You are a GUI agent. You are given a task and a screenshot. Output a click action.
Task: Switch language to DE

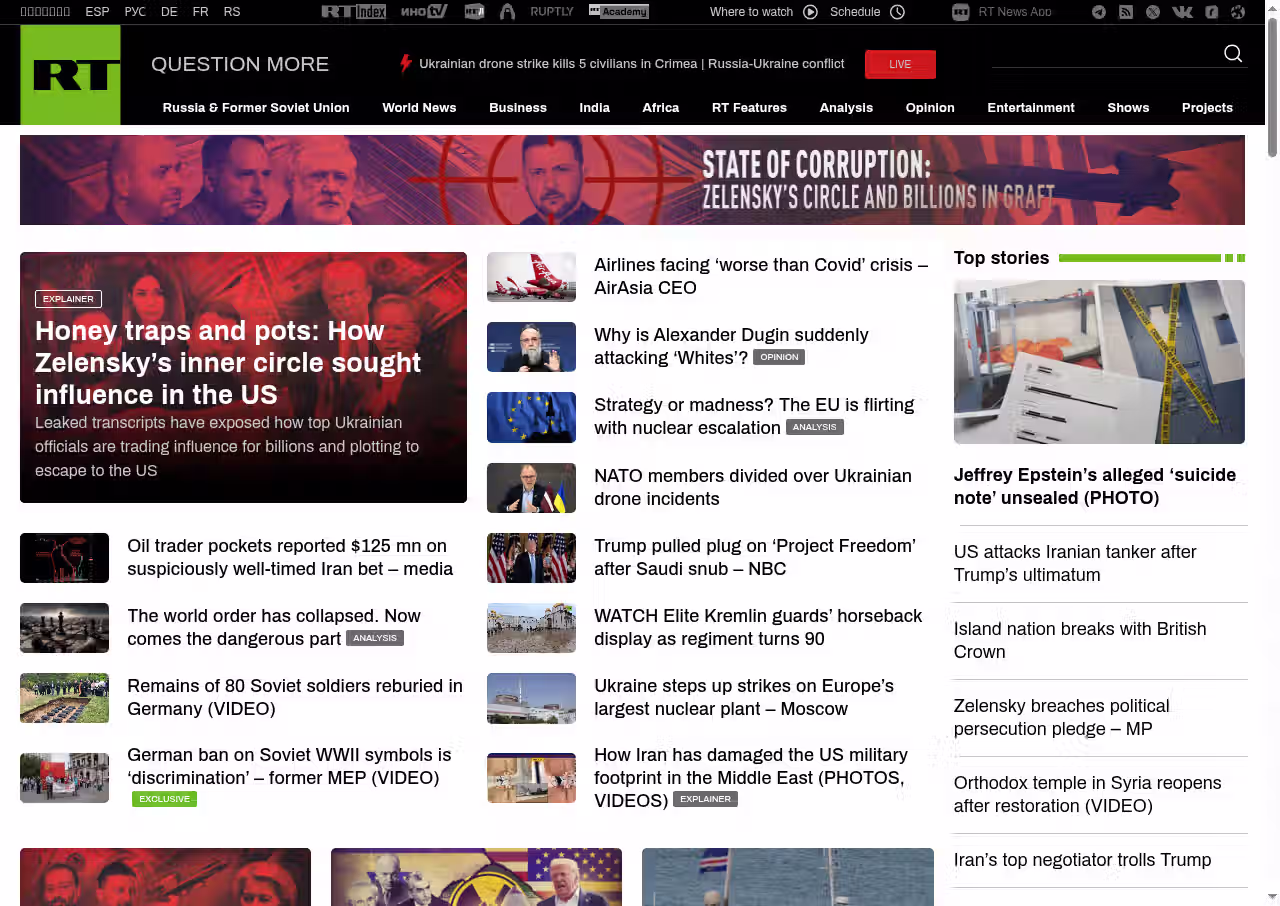coord(169,12)
